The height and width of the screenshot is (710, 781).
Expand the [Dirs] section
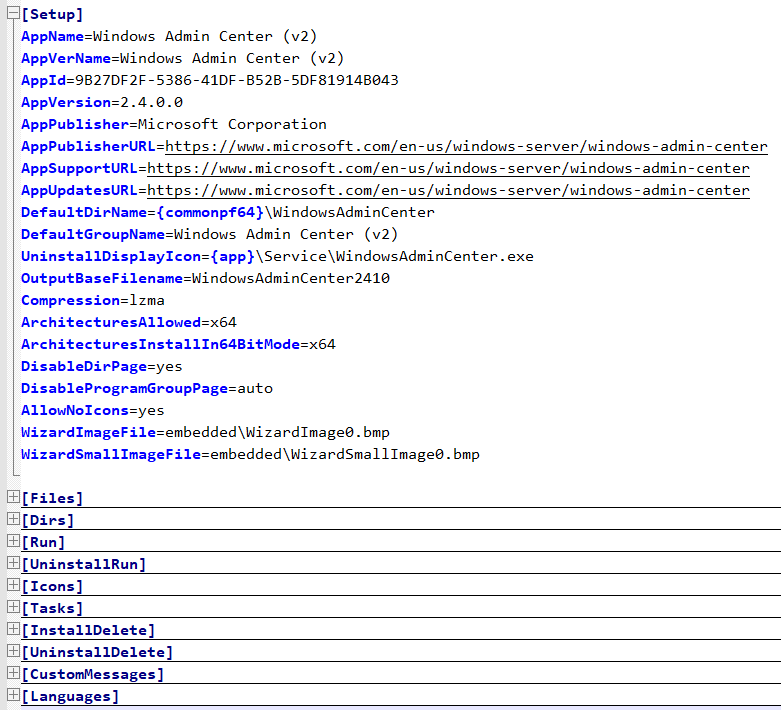point(12,519)
